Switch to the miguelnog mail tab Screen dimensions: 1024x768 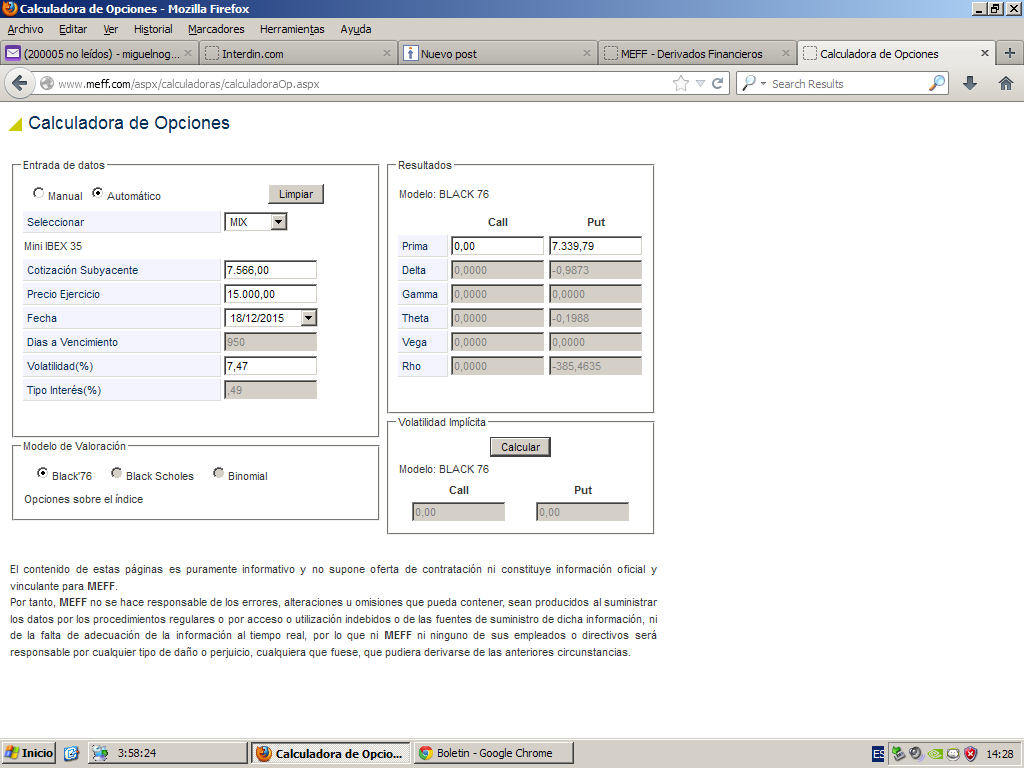(98, 54)
